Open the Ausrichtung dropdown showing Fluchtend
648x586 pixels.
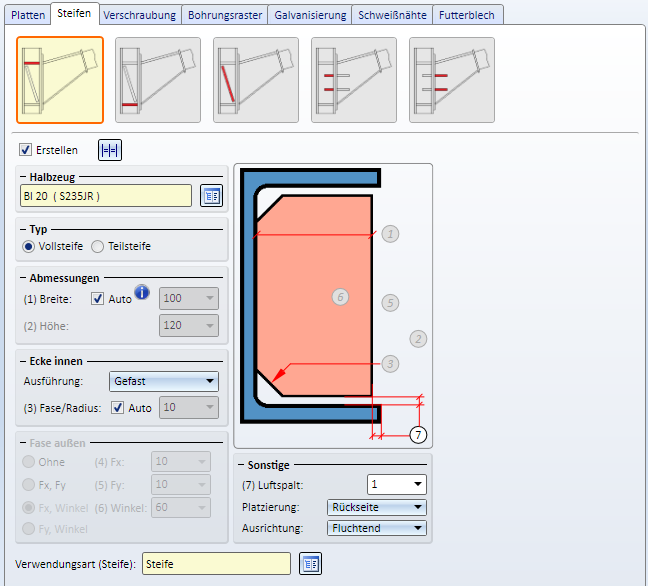376,528
